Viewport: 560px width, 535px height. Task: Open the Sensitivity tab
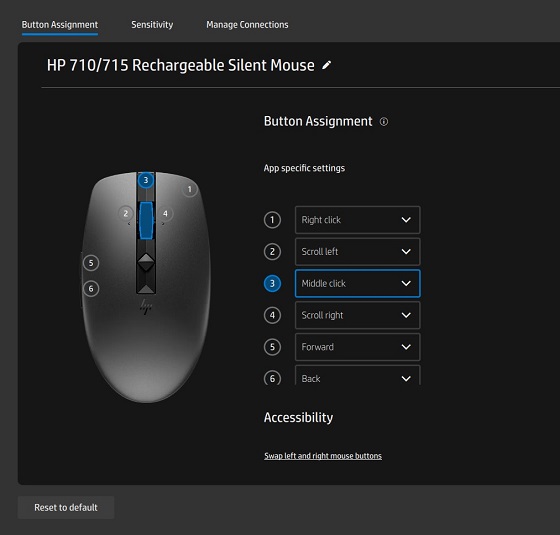coord(152,25)
